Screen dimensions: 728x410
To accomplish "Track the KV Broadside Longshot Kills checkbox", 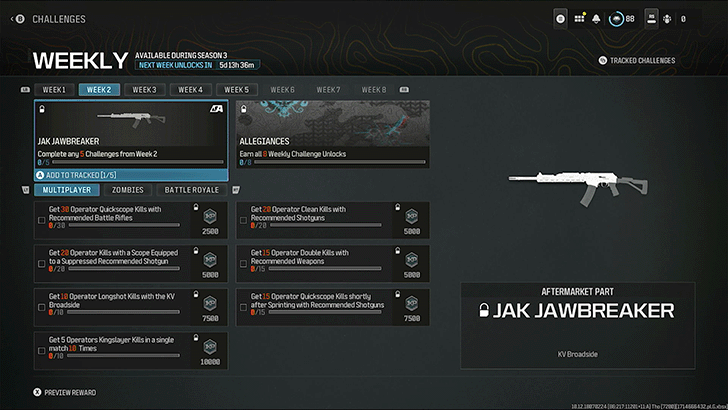I will click(x=41, y=307).
